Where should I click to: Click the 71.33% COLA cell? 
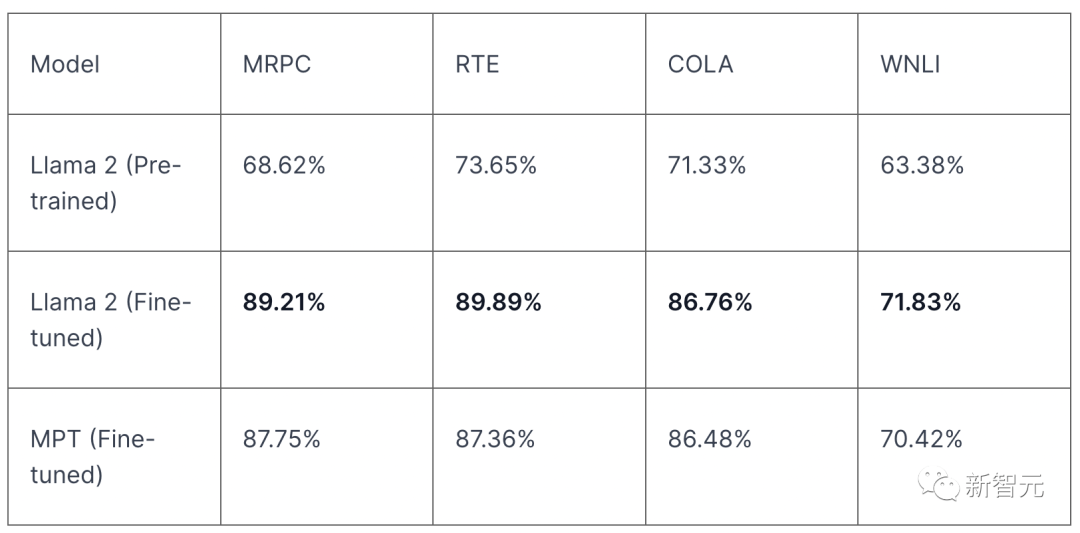(707, 165)
